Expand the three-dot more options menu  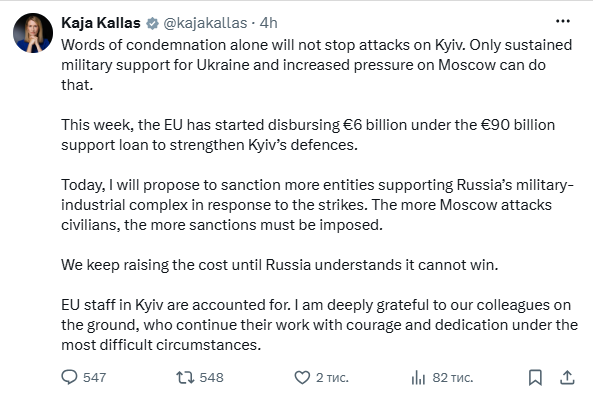coord(563,21)
